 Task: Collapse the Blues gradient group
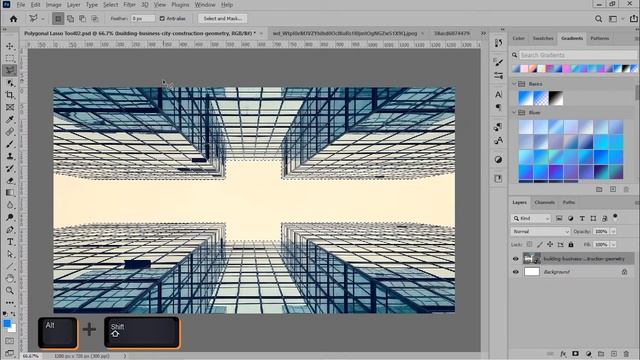coord(514,112)
